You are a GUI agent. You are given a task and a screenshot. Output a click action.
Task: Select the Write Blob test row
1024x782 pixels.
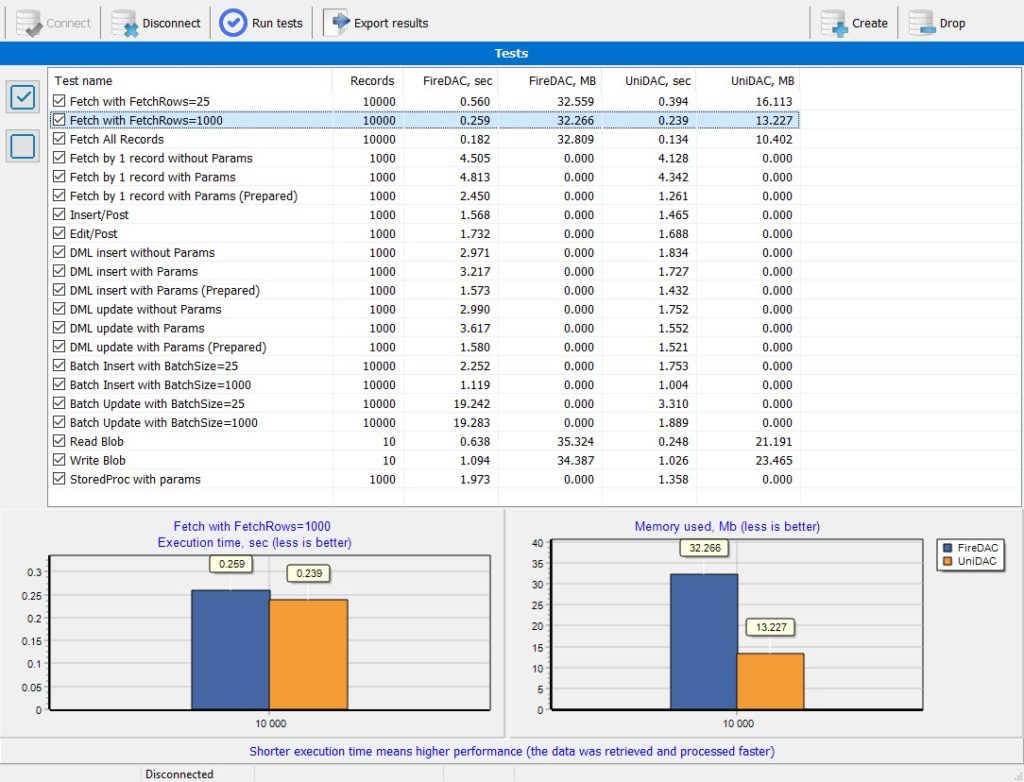(x=424, y=461)
